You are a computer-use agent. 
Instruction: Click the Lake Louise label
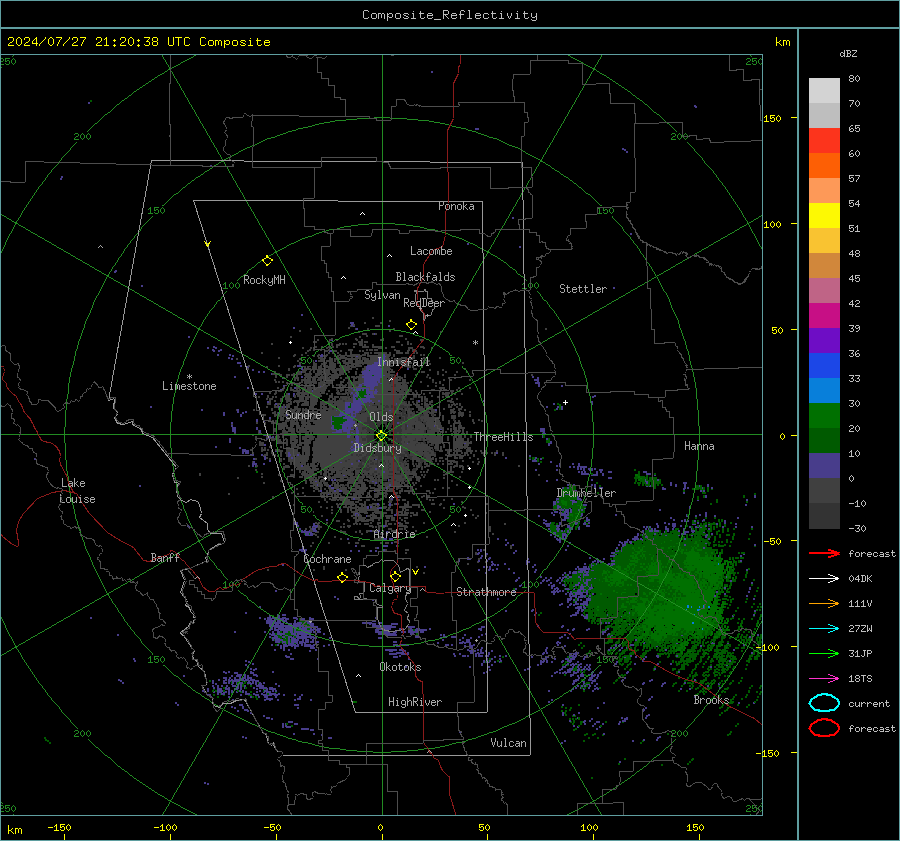click(x=77, y=491)
